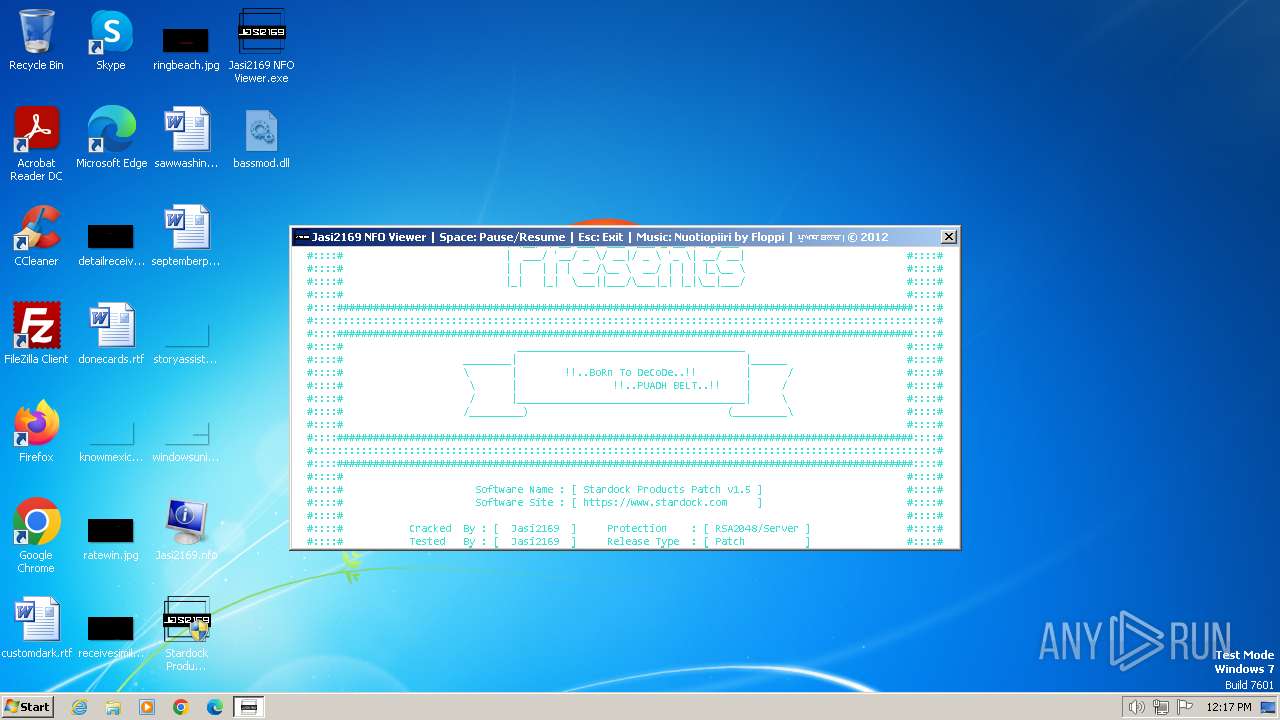Click the 'Stardock Products Patch v1.5' text
Image resolution: width=1280 pixels, height=720 pixels.
point(666,490)
